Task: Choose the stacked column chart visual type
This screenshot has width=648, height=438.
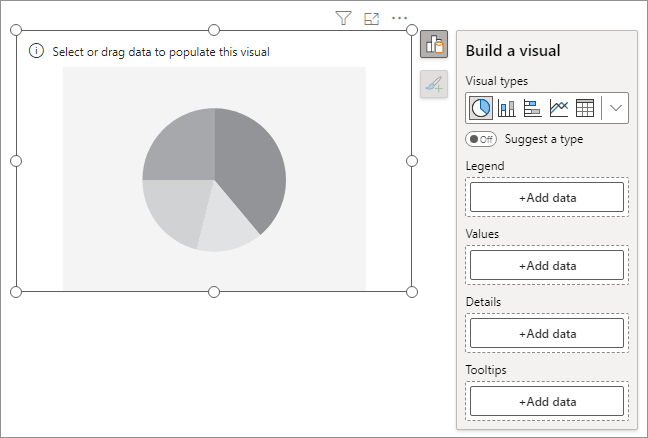Action: tap(507, 108)
